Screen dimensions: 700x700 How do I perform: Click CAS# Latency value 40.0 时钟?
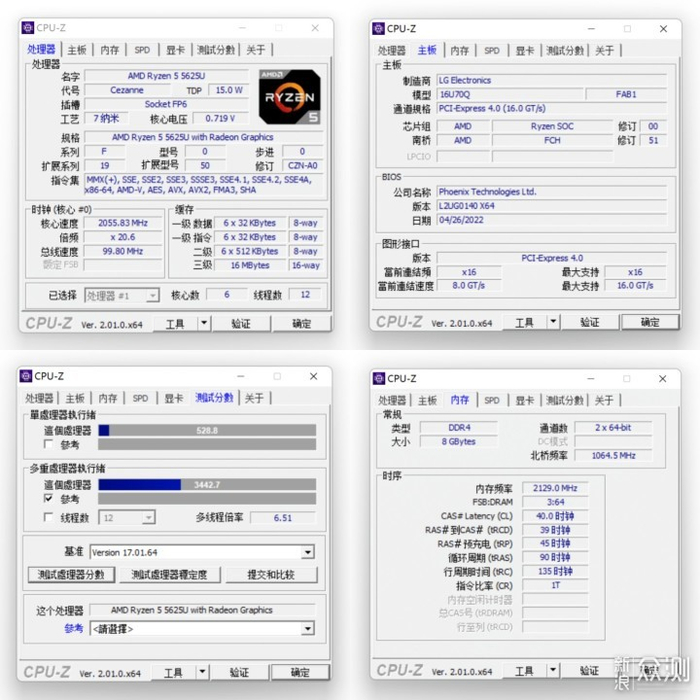555,516
